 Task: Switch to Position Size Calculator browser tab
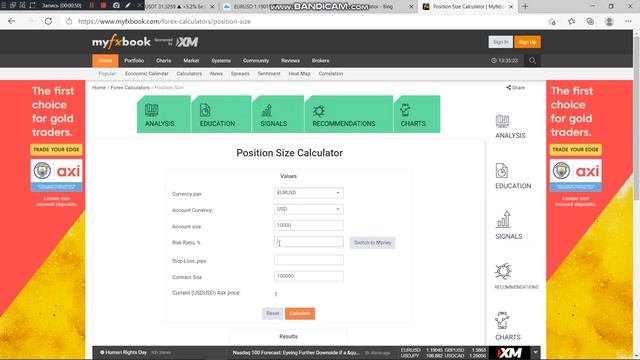(x=468, y=7)
